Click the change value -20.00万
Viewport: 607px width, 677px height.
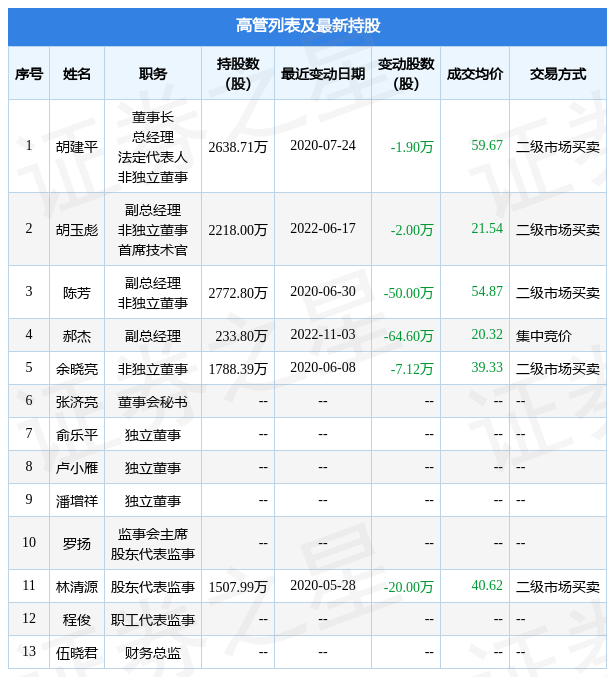[x=408, y=587]
